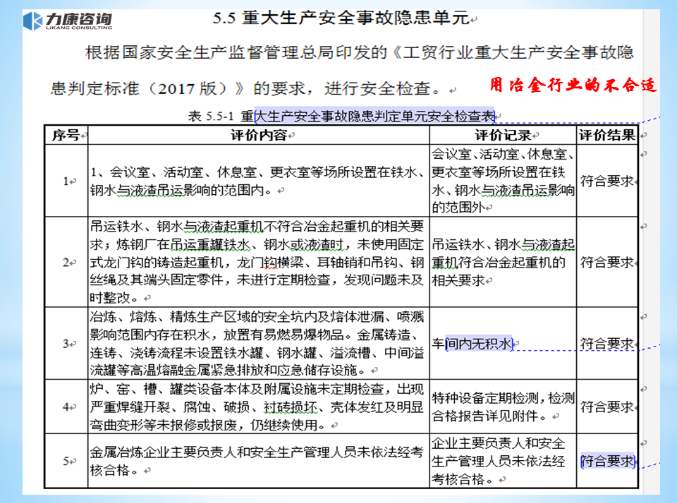Click row number 3 cell

[x=66, y=344]
